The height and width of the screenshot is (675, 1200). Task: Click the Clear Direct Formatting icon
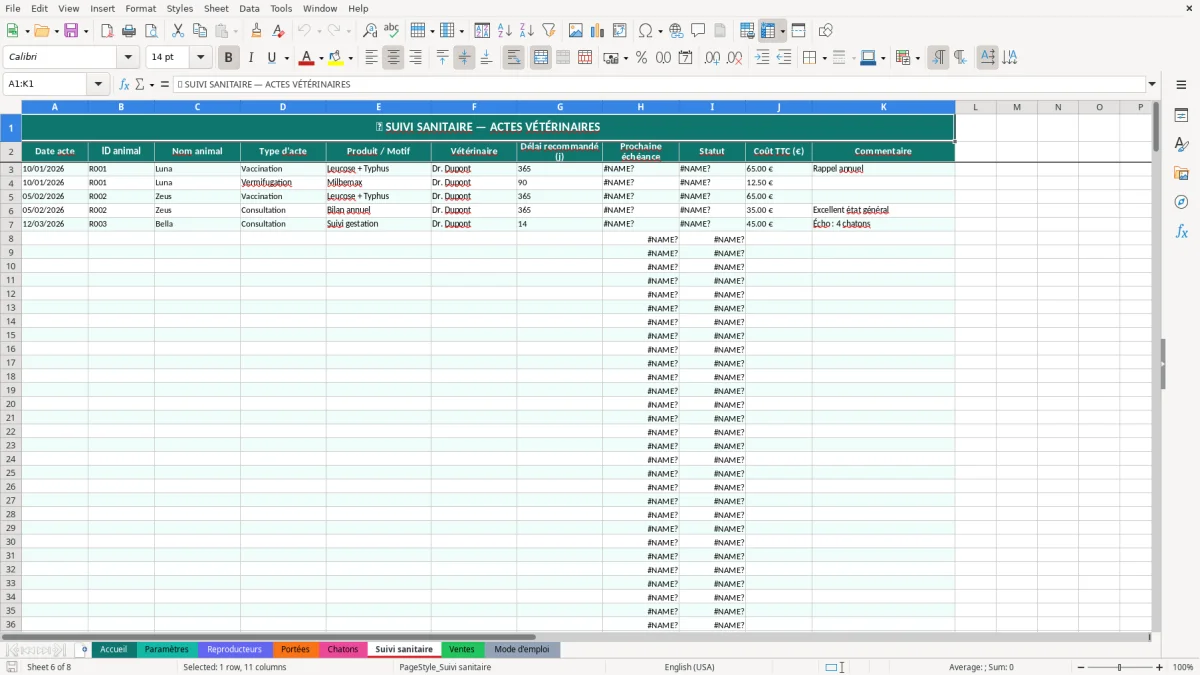pyautogui.click(x=279, y=31)
